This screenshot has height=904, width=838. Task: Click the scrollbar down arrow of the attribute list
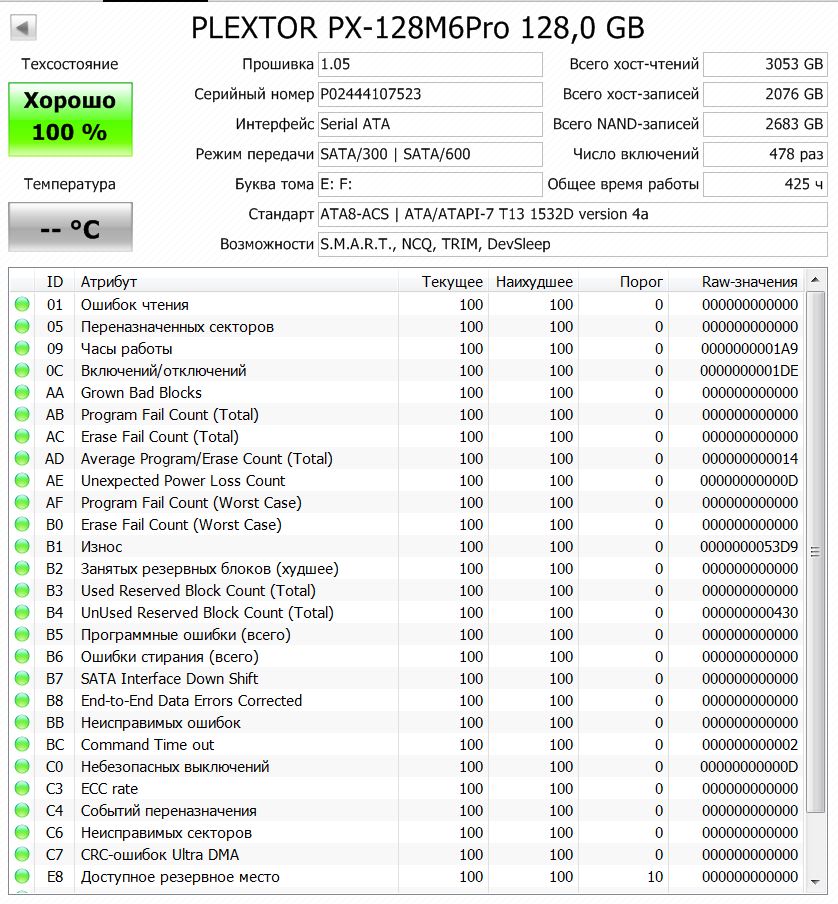tap(815, 882)
